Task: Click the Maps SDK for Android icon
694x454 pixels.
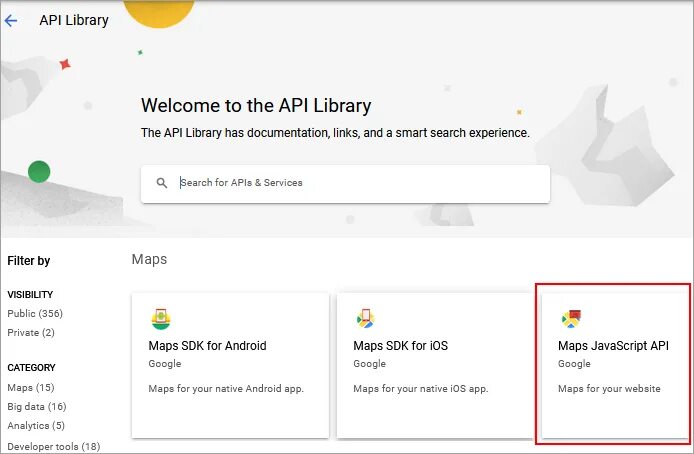Action: click(161, 319)
